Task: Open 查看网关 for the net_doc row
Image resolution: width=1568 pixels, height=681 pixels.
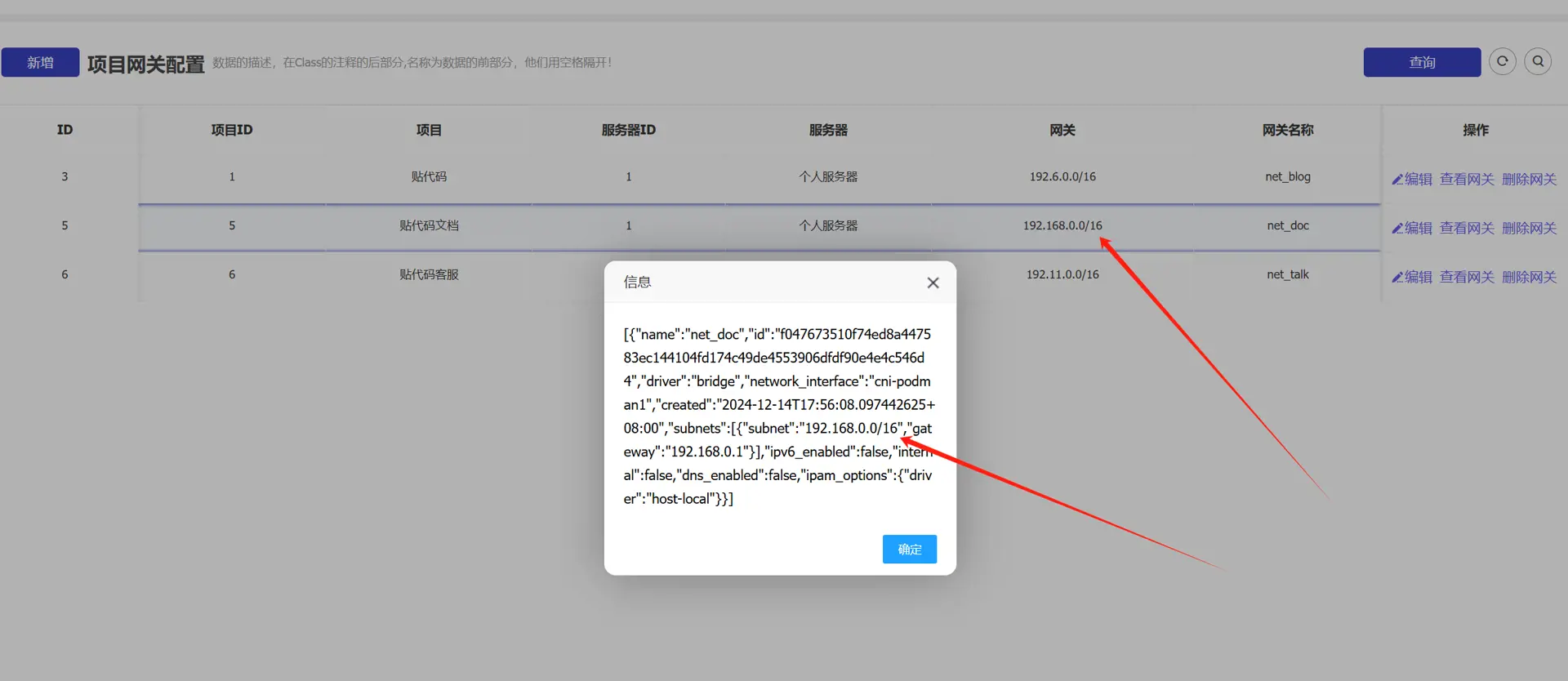Action: [x=1466, y=229]
